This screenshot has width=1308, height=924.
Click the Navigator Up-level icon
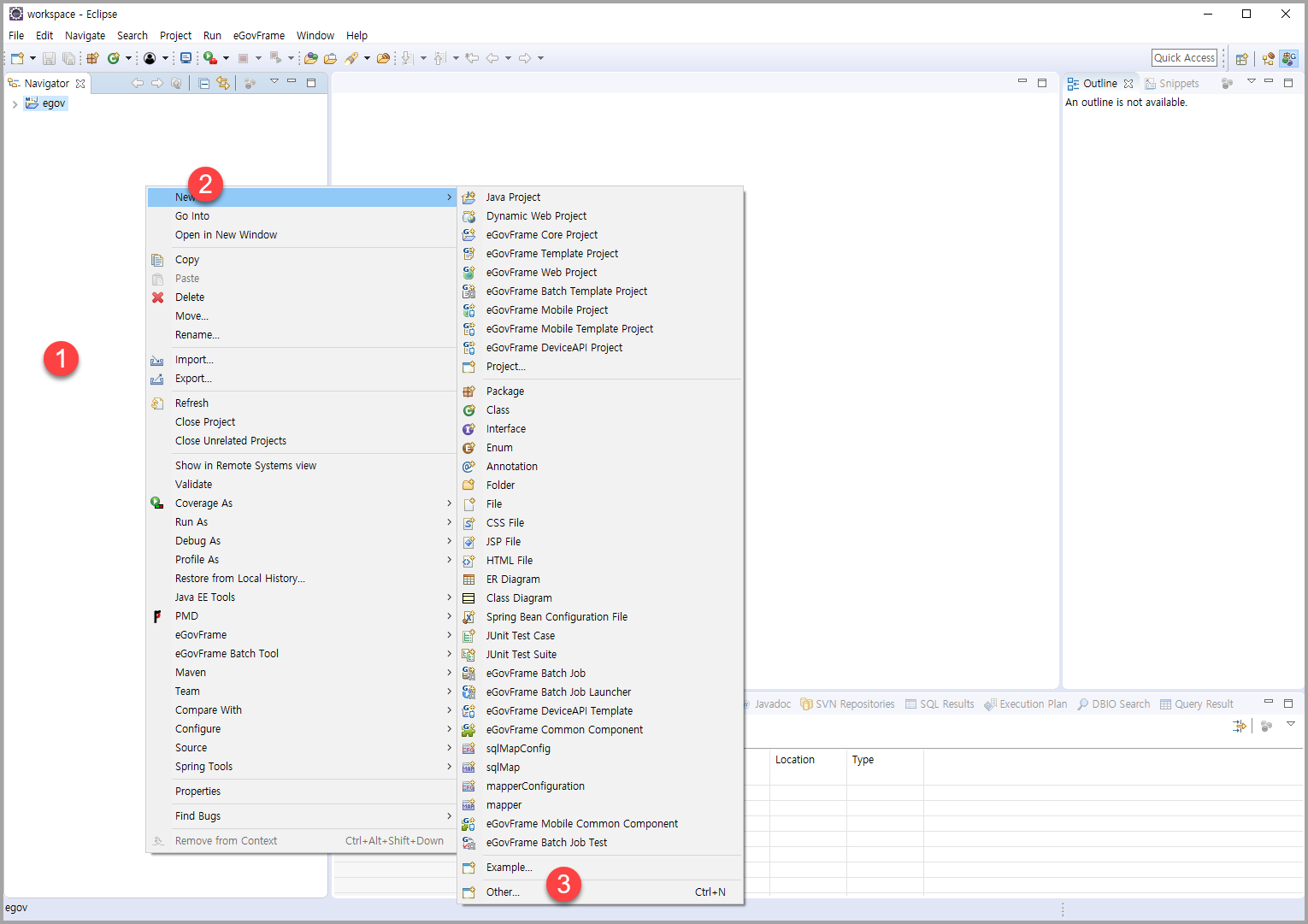176,83
